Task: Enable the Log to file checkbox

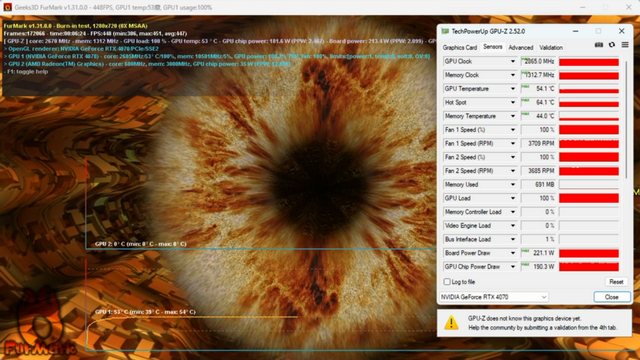Action: click(447, 282)
